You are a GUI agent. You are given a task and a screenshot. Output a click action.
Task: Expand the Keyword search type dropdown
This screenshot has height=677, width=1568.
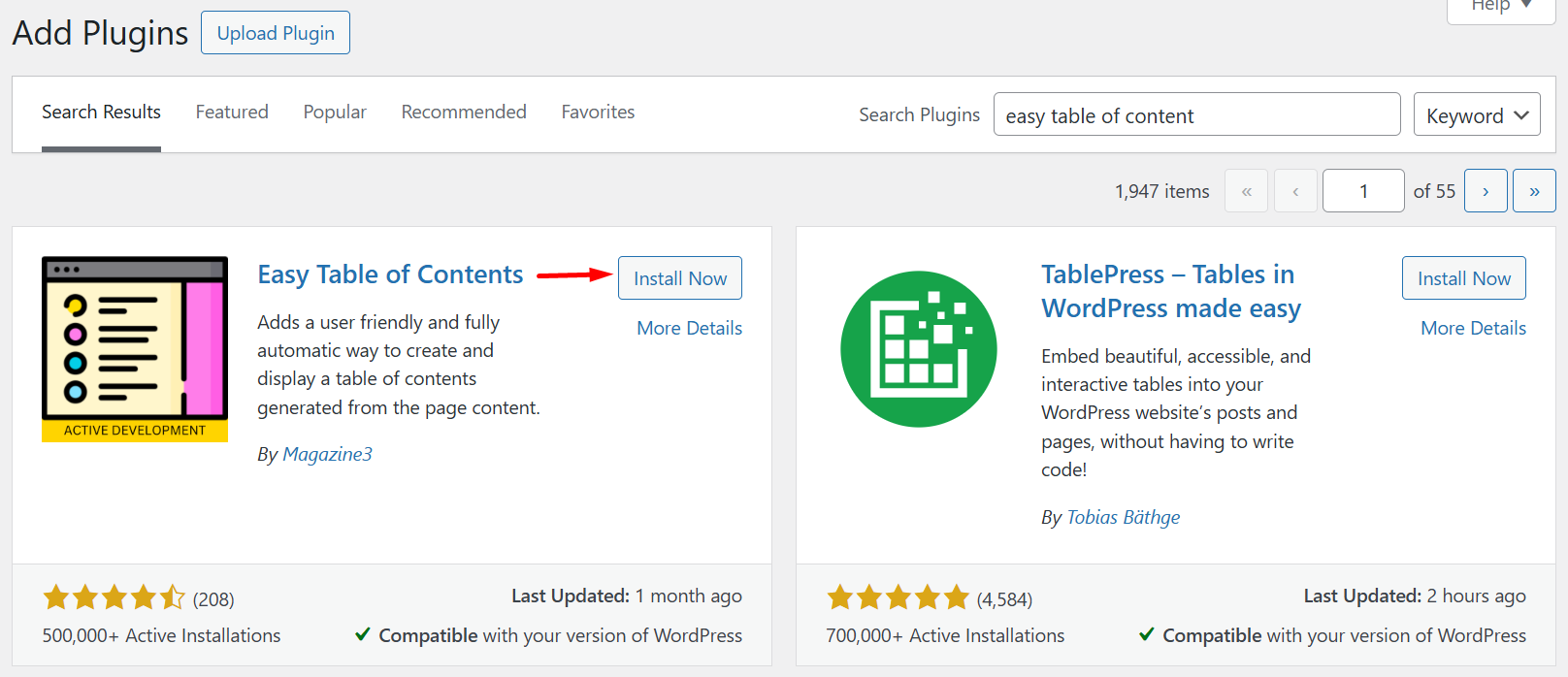point(1477,114)
